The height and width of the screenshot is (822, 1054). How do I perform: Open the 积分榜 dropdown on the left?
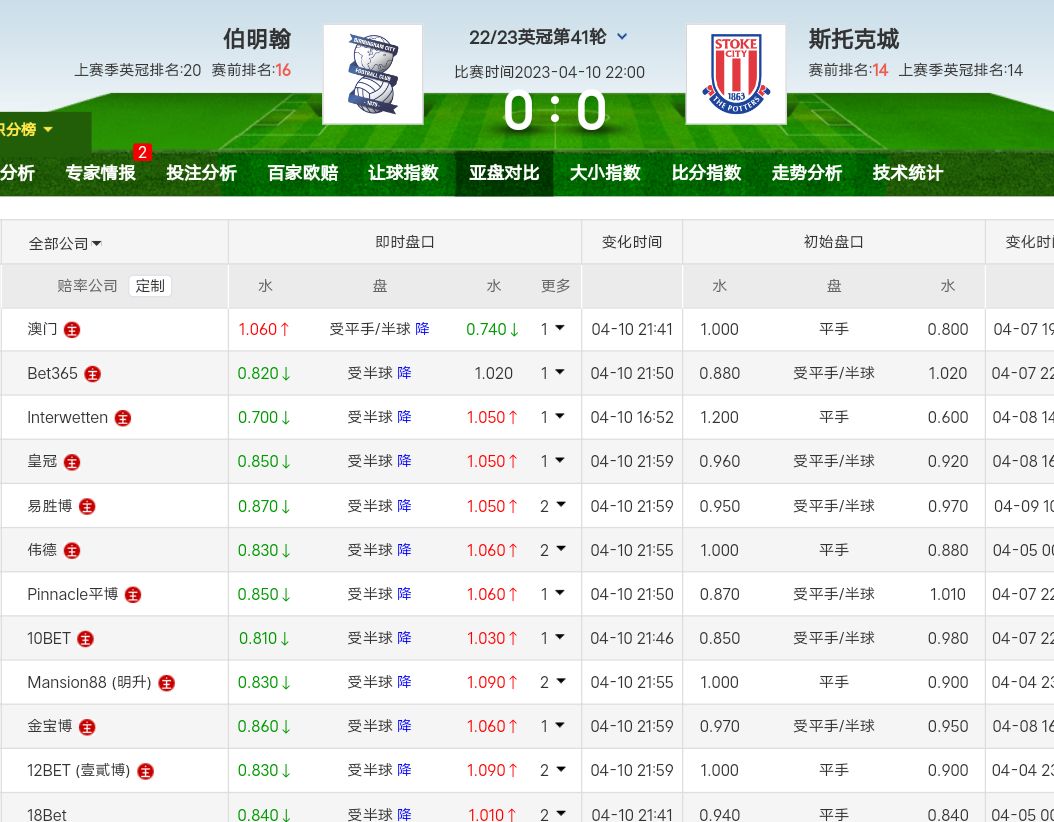click(28, 130)
